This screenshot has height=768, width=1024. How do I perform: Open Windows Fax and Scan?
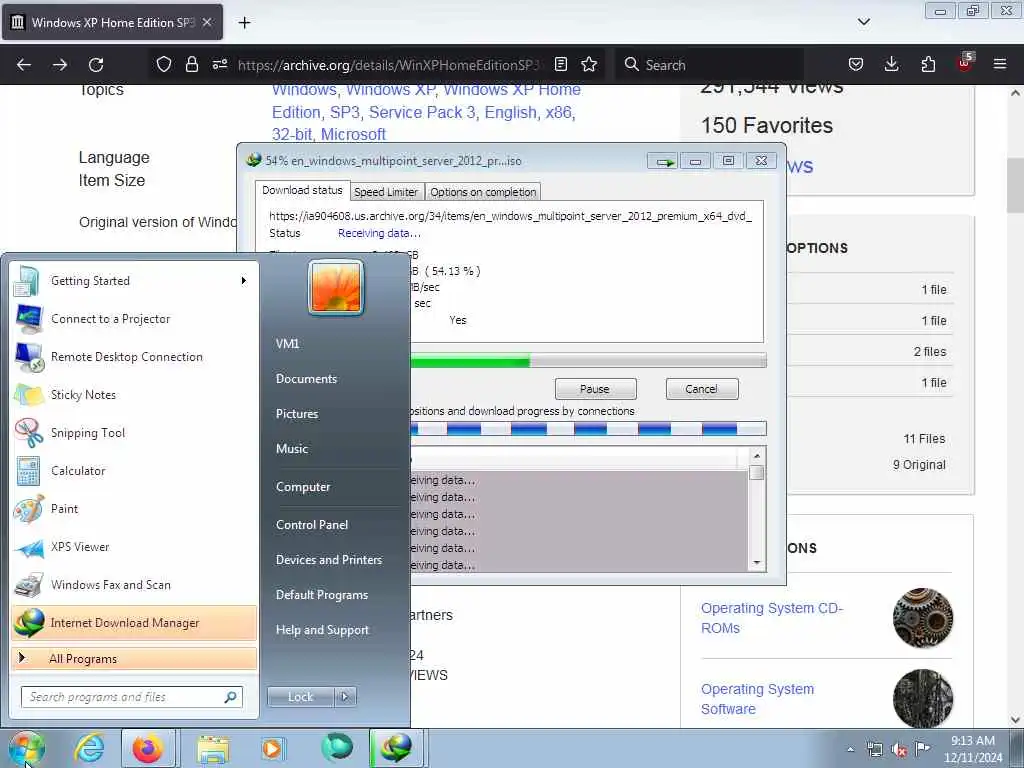pos(134,584)
